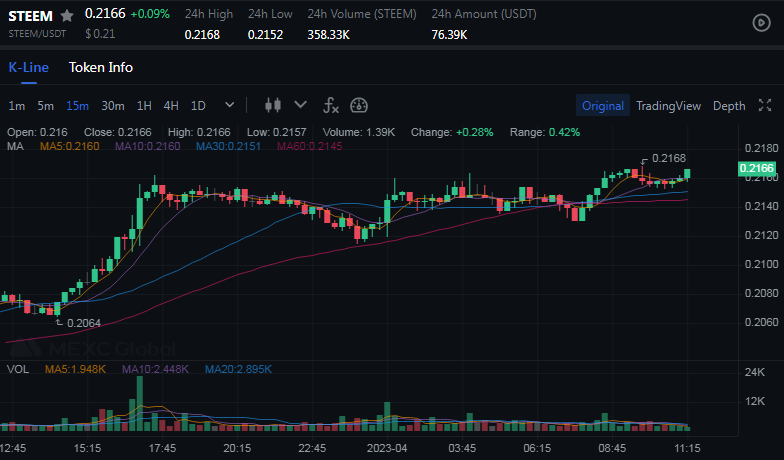Switch to the 4H interval
784x460 pixels.
171,106
